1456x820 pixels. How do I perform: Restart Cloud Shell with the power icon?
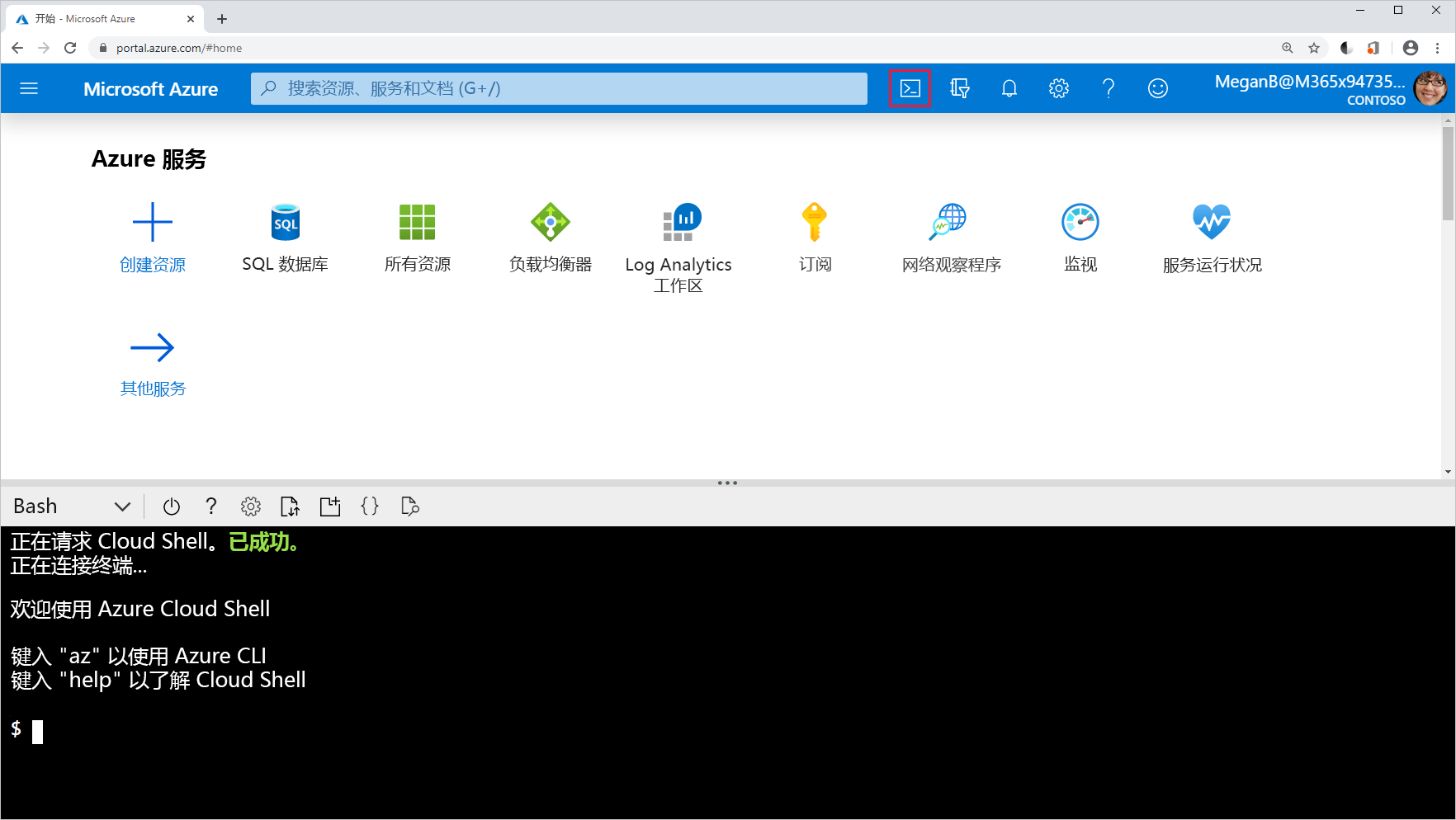[172, 507]
